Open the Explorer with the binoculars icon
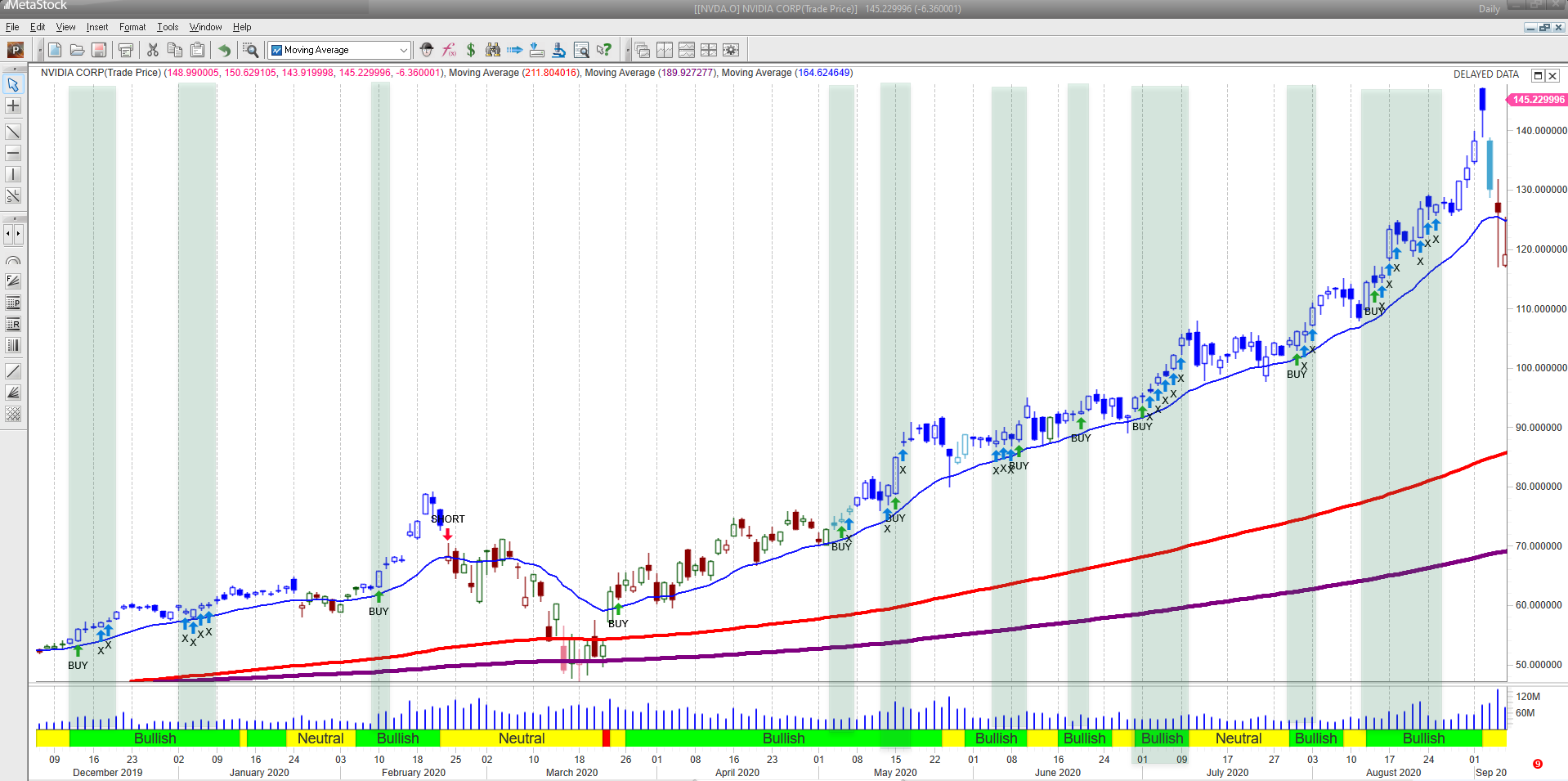 pos(493,50)
